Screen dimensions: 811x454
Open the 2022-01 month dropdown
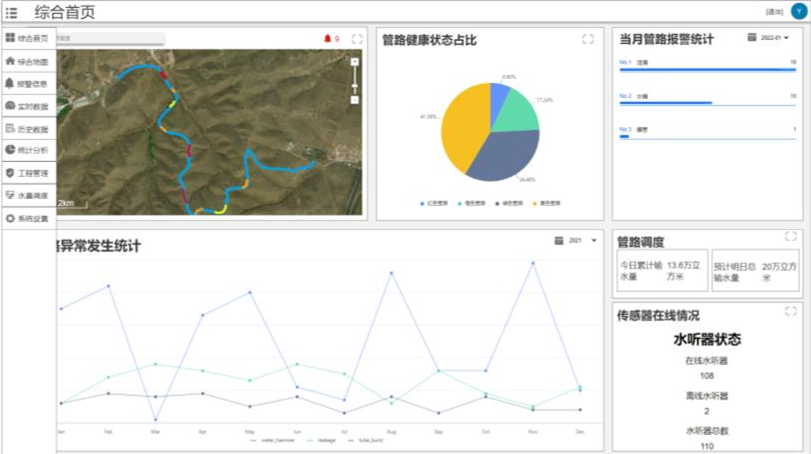769,38
